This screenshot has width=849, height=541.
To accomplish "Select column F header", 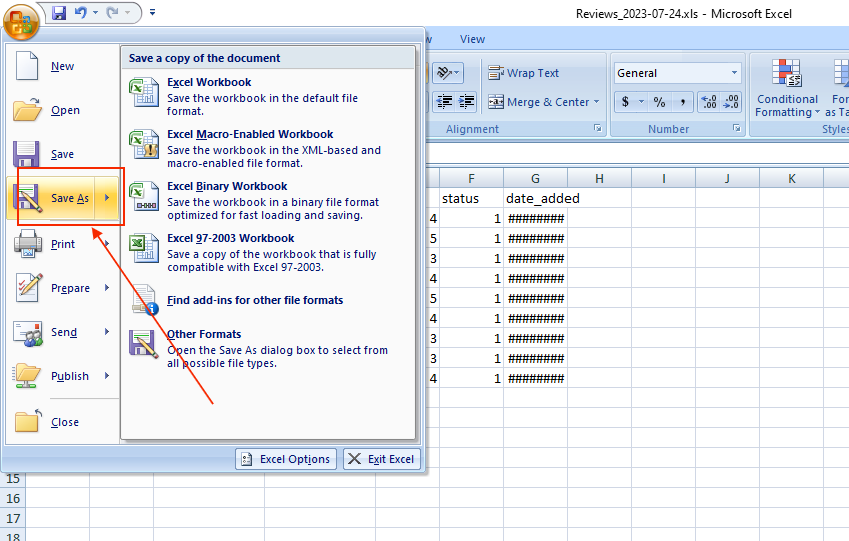I will coord(471,178).
